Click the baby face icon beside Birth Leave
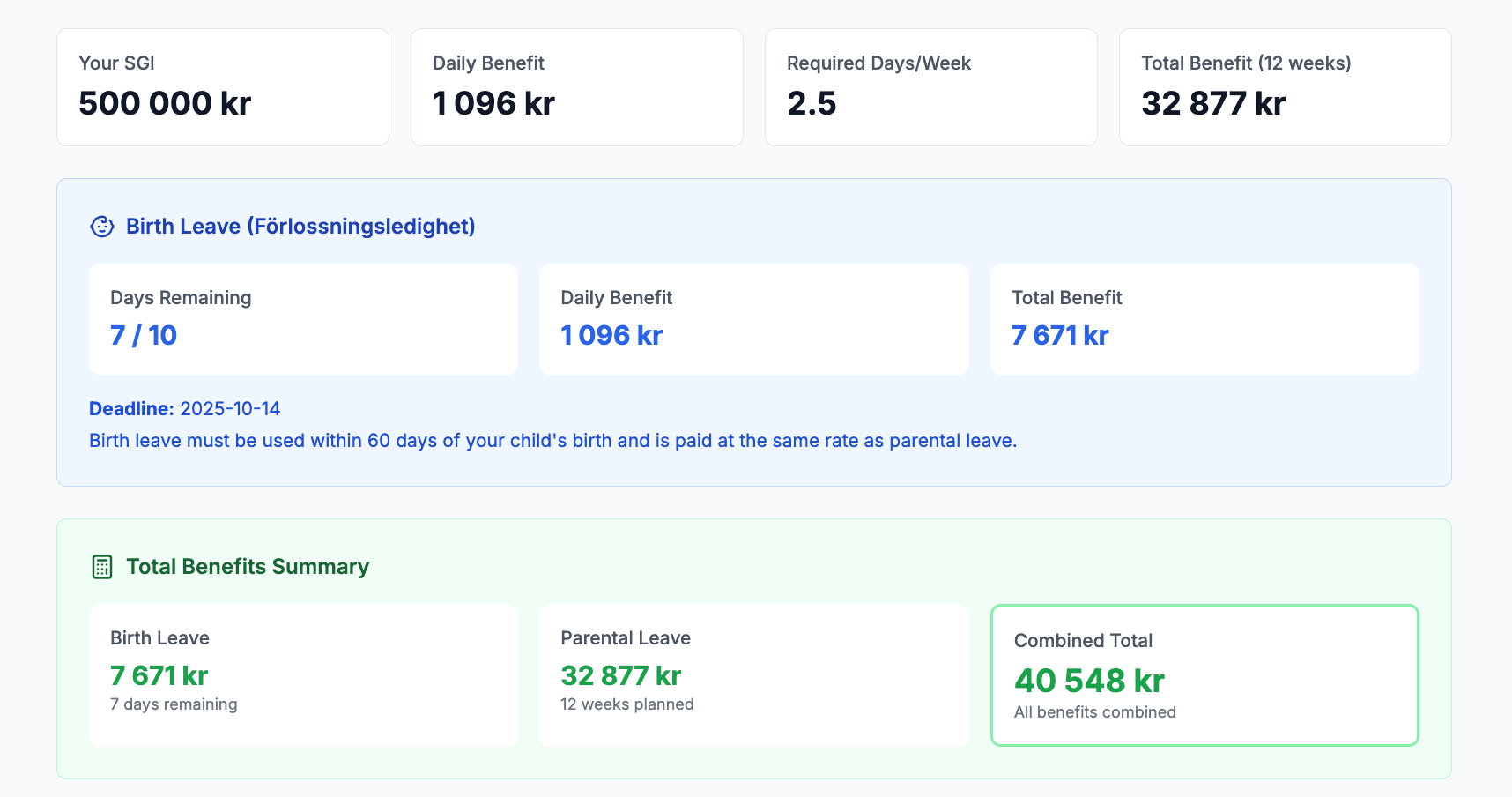 pos(102,227)
